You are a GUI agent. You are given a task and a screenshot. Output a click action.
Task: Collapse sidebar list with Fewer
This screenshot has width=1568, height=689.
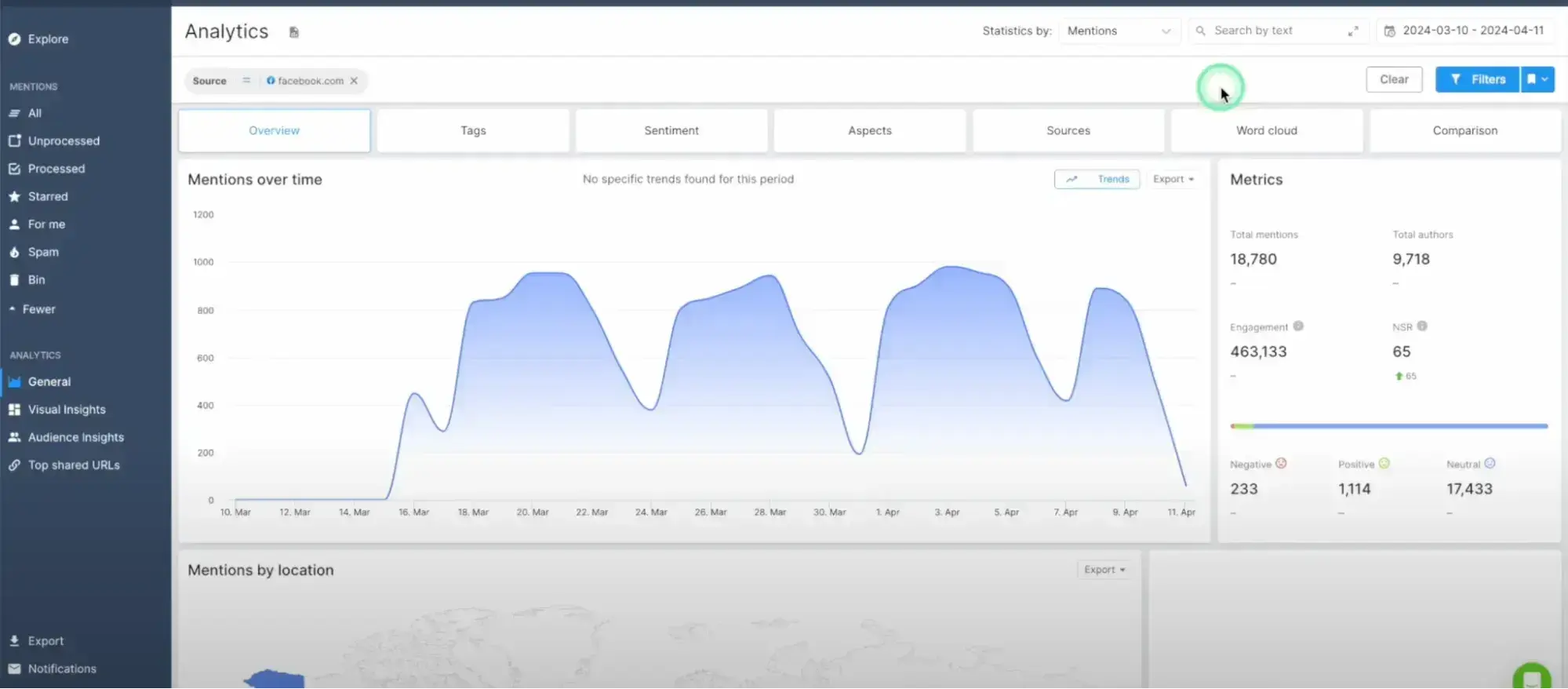click(x=38, y=309)
